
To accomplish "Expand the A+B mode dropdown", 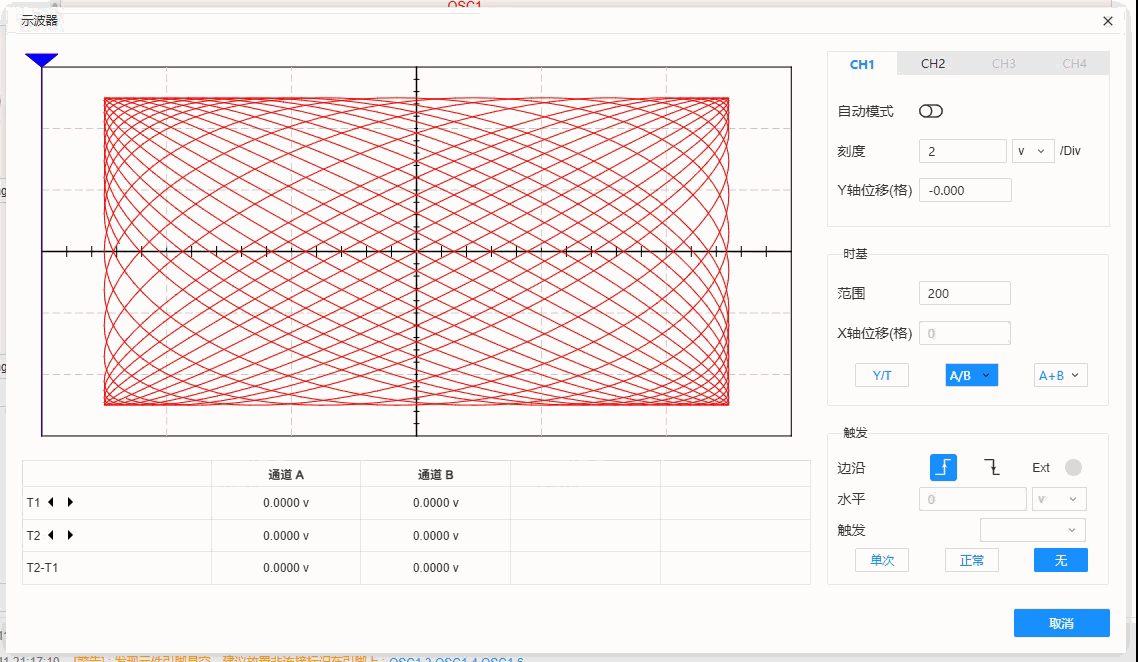I will (x=1060, y=375).
